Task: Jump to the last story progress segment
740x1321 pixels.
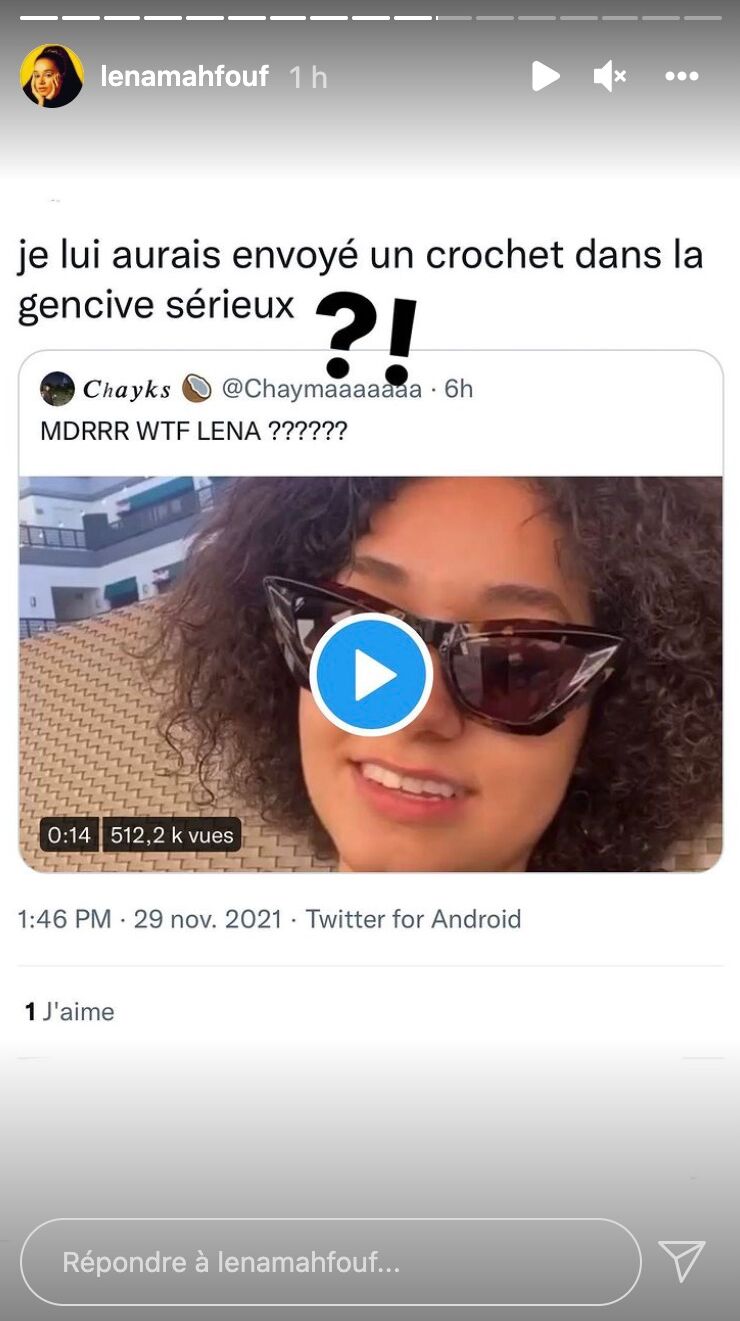Action: point(701,17)
